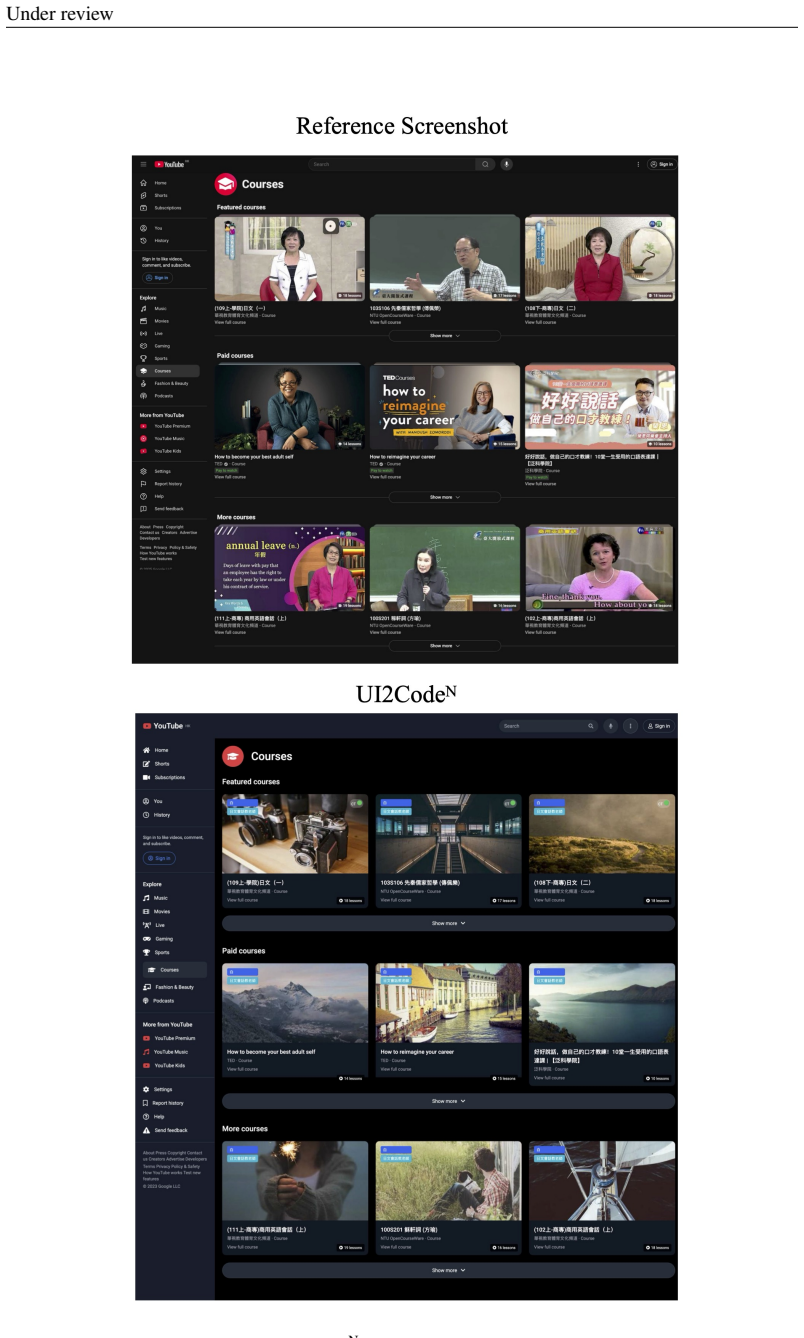Click the microphone button in the UI2CodeN screenshot
This screenshot has width=804, height=1338.
coord(611,726)
